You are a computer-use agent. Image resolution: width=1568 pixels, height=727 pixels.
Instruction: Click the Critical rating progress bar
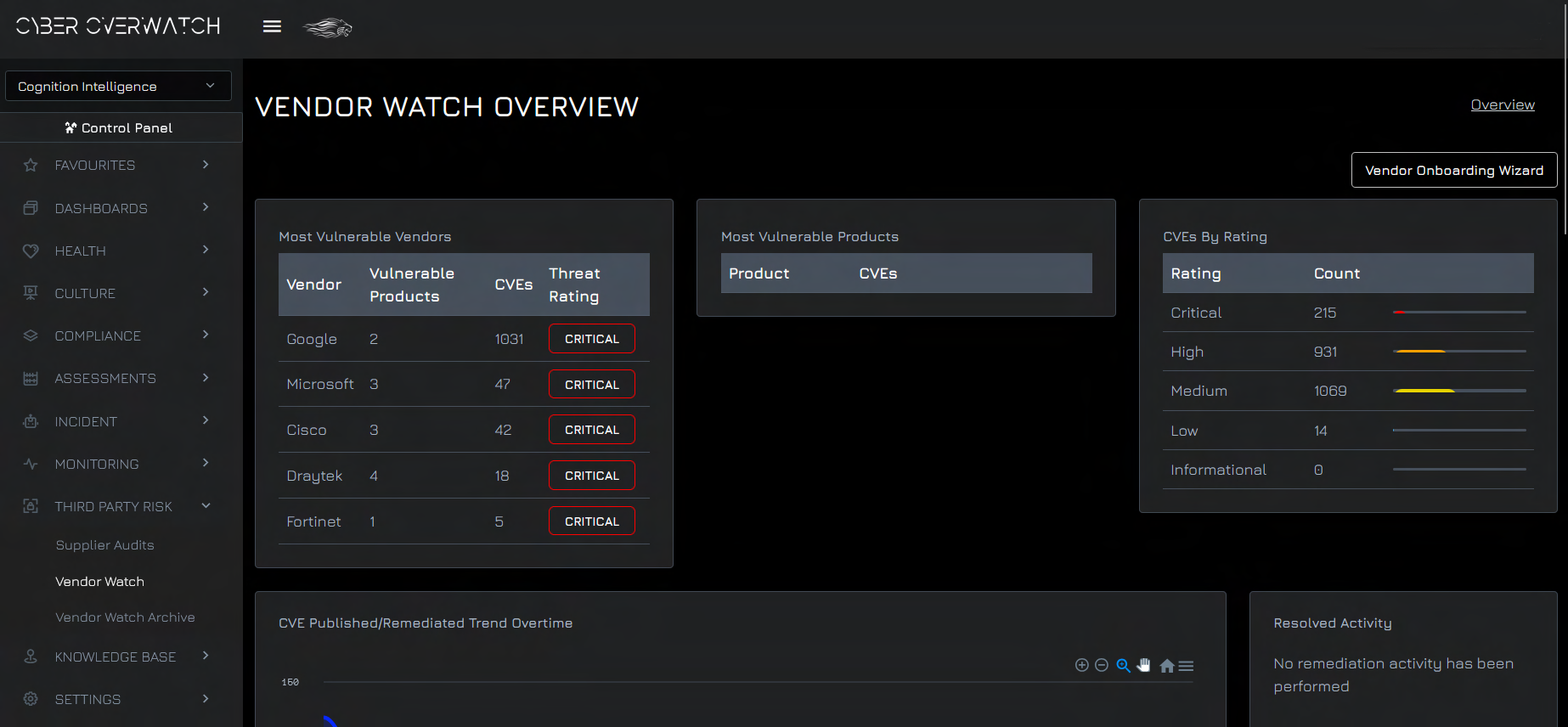pyautogui.click(x=1459, y=313)
